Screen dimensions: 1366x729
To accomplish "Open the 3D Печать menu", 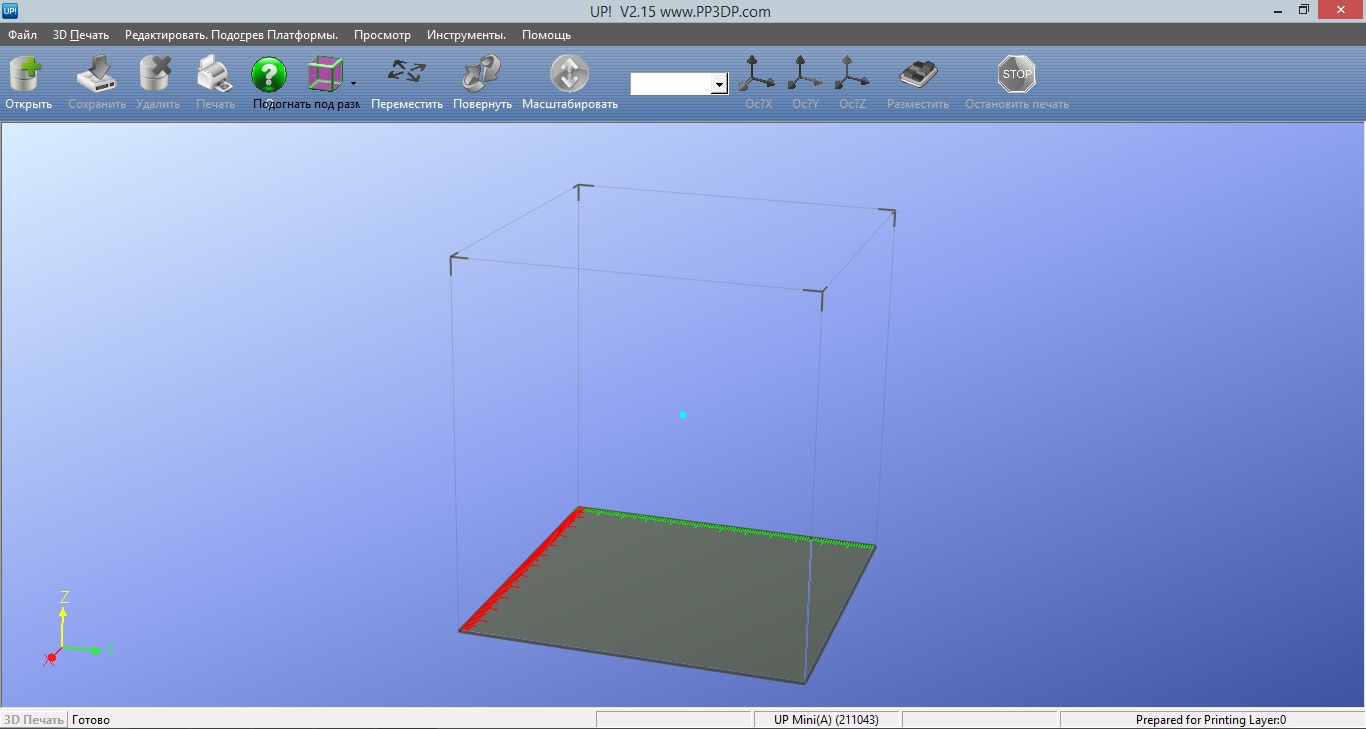I will (81, 35).
